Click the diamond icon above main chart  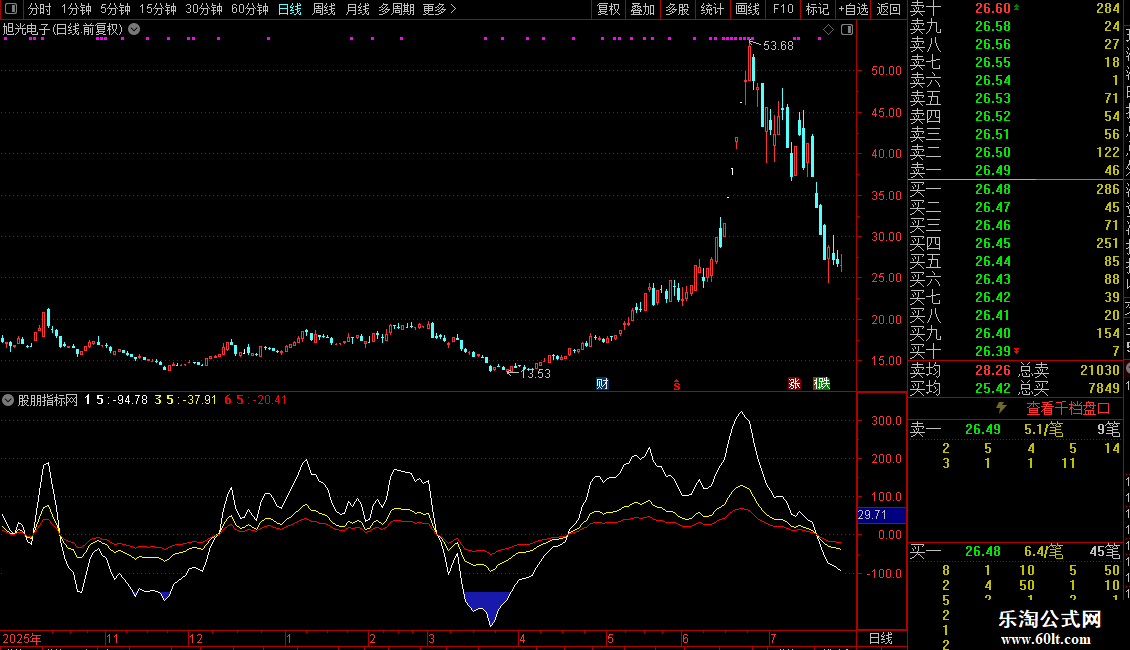(x=829, y=30)
